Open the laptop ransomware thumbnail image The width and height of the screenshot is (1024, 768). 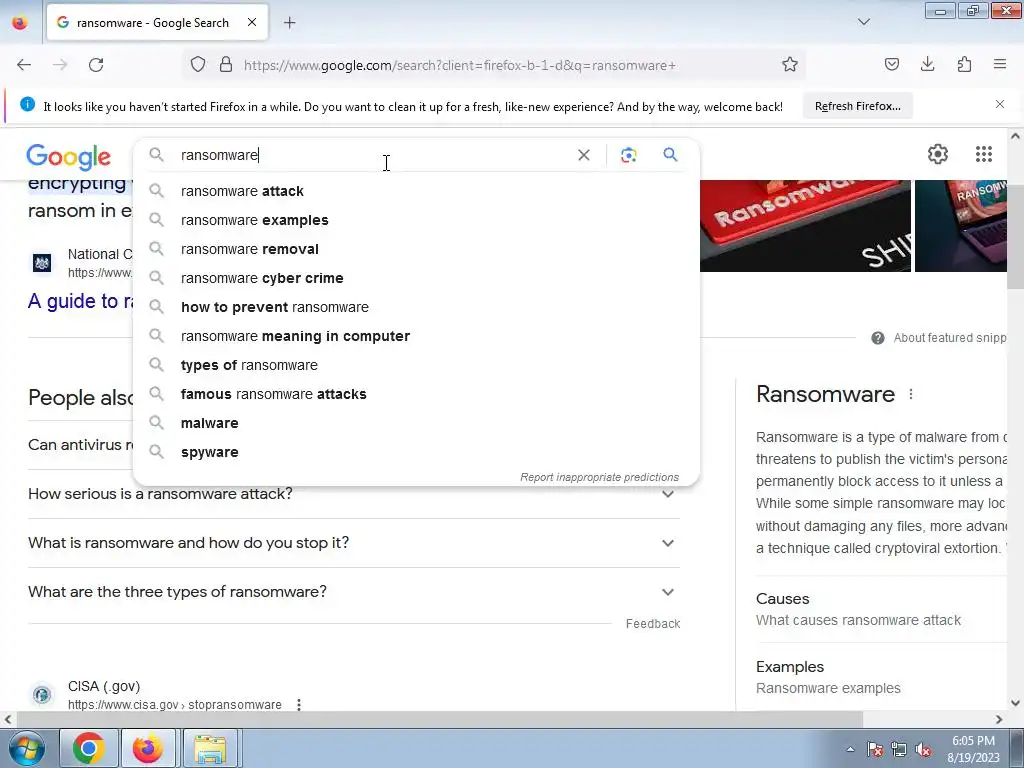tap(961, 226)
